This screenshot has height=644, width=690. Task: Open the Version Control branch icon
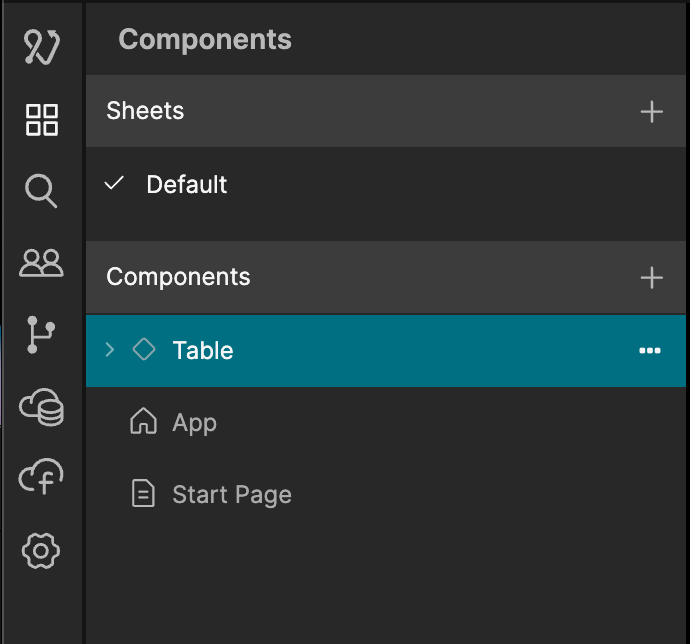click(41, 336)
